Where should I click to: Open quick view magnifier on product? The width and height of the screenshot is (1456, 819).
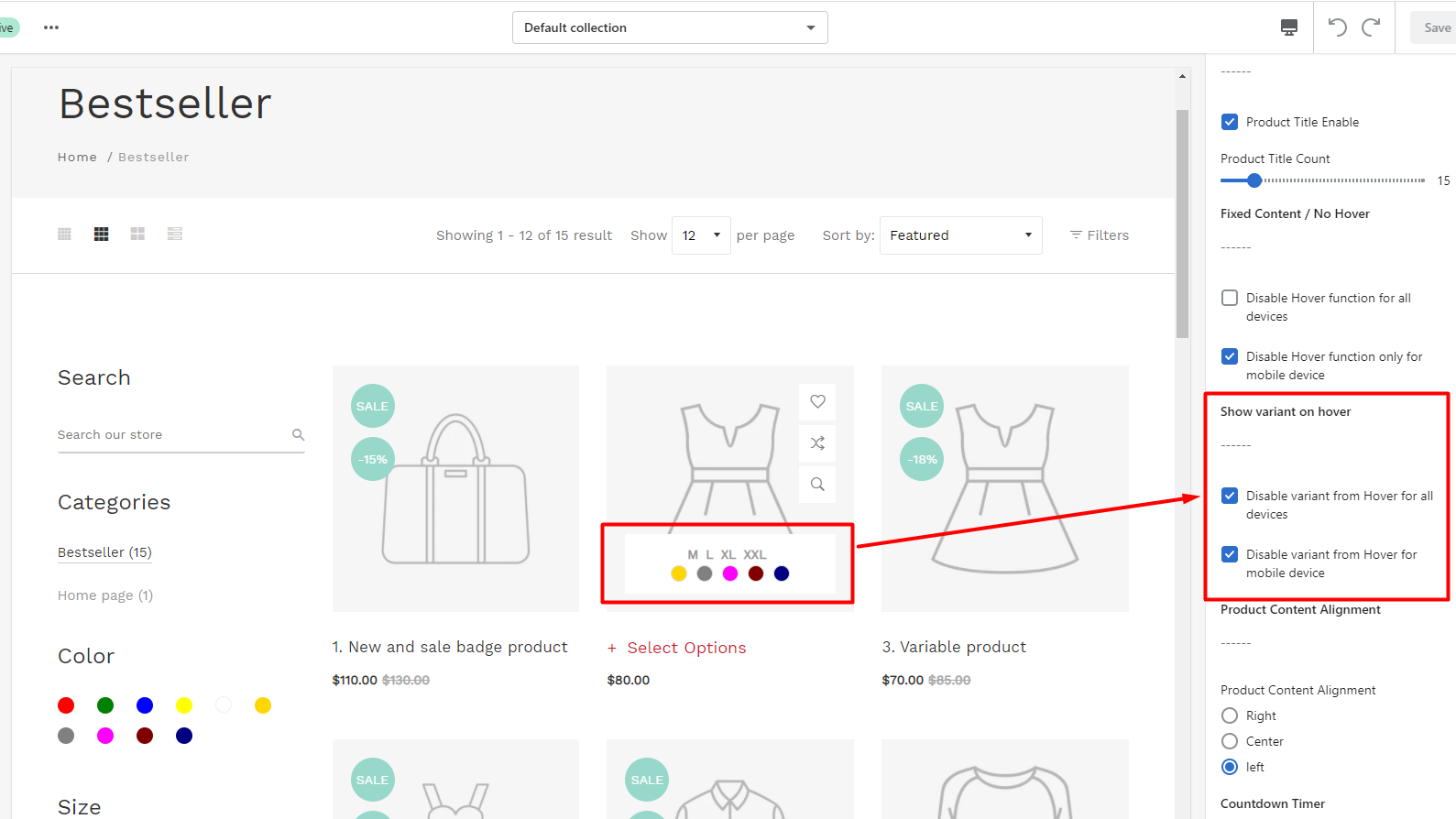click(x=817, y=485)
